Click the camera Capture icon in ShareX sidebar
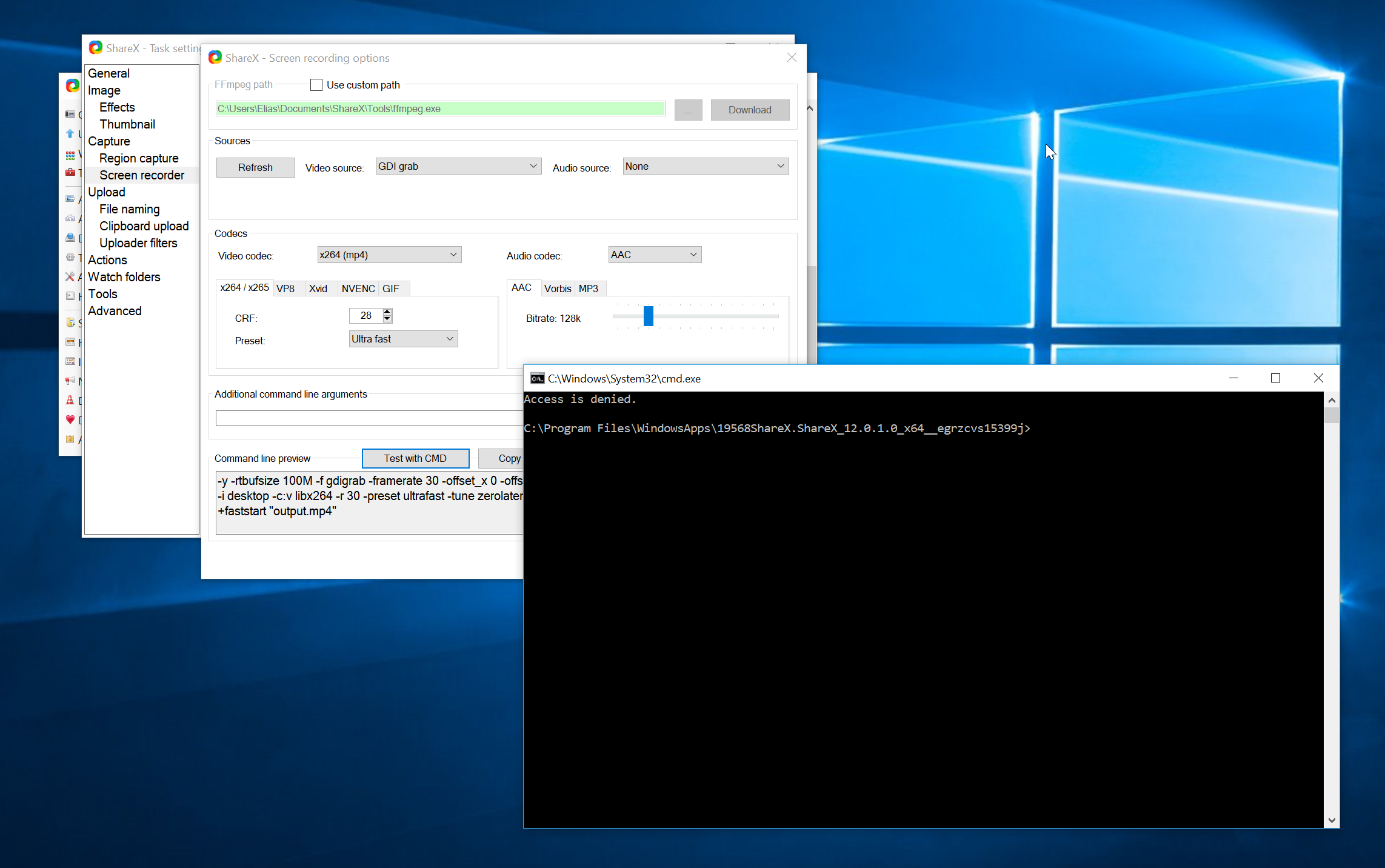 click(x=70, y=114)
